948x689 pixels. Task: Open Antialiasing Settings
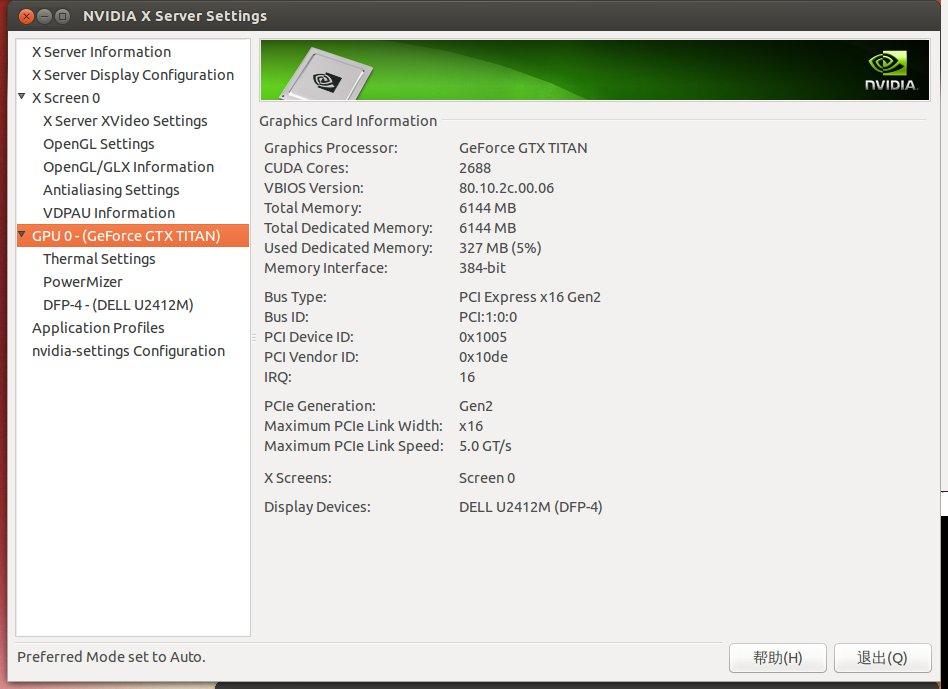(x=111, y=190)
